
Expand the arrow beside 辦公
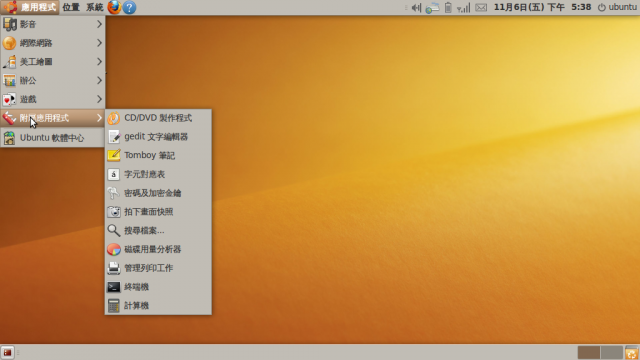click(99, 80)
